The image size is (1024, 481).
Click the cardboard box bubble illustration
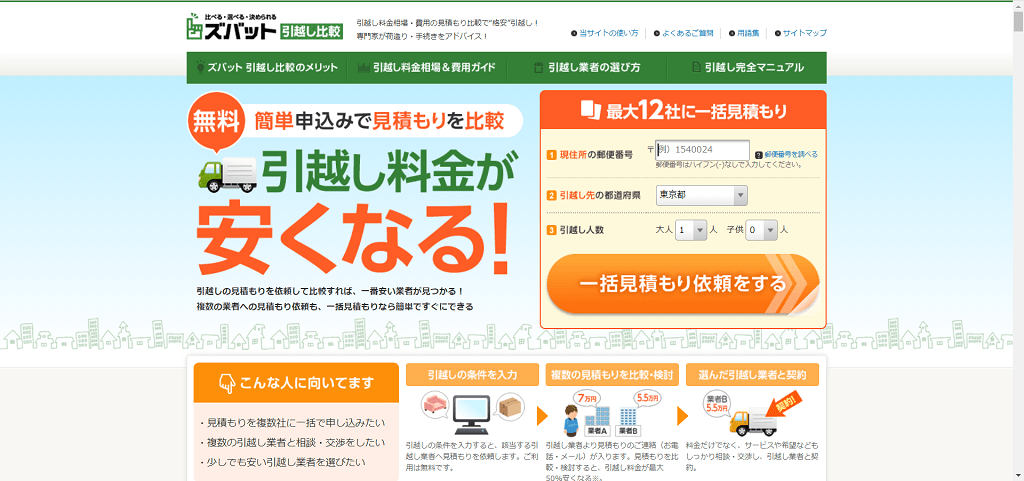510,407
